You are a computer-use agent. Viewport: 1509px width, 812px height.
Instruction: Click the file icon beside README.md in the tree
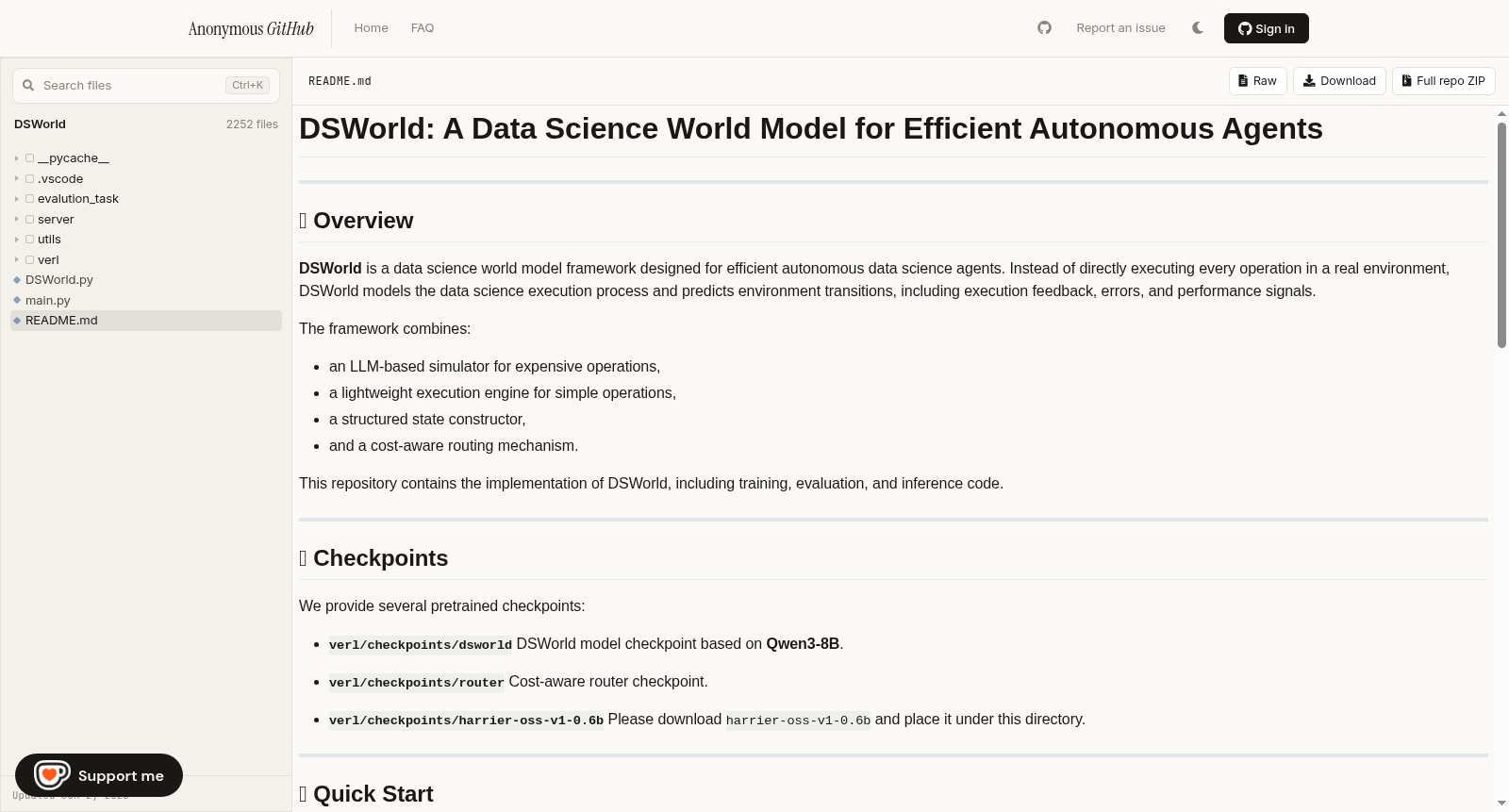(17, 321)
